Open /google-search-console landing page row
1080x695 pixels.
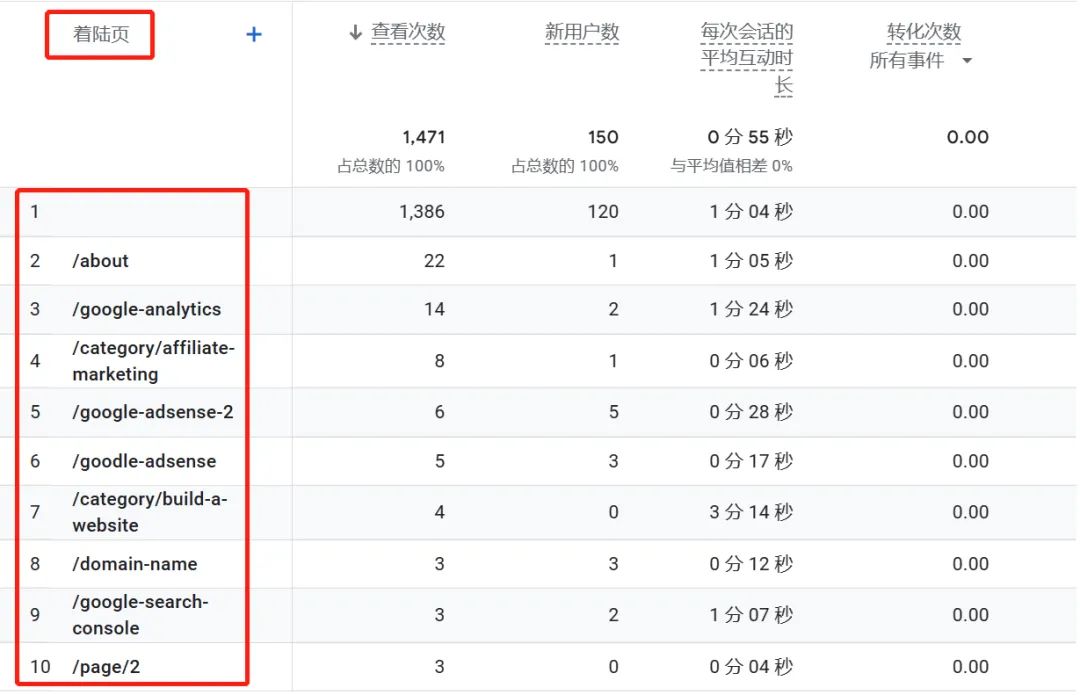click(140, 615)
